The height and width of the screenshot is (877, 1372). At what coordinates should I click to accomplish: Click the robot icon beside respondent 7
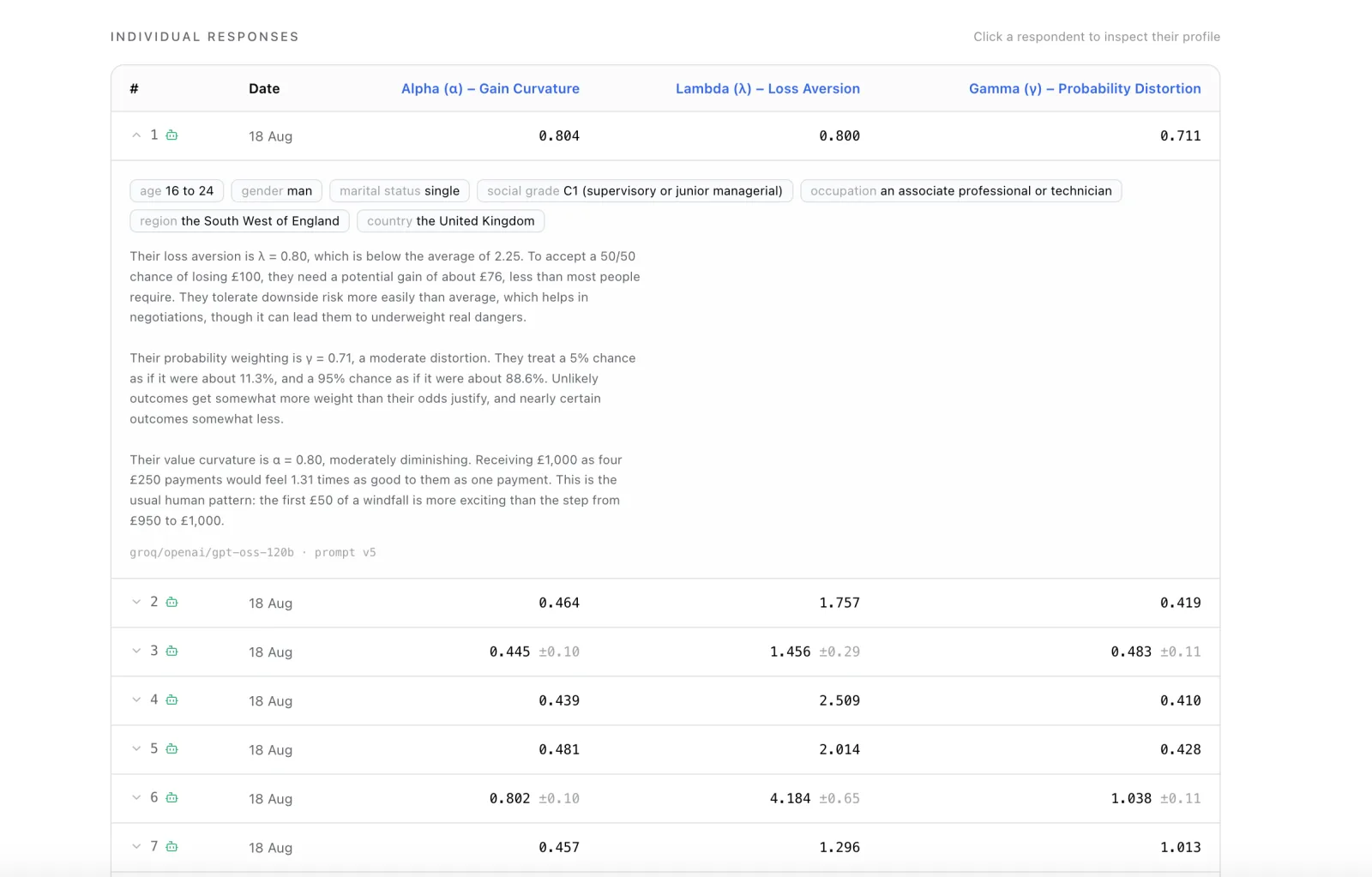171,846
